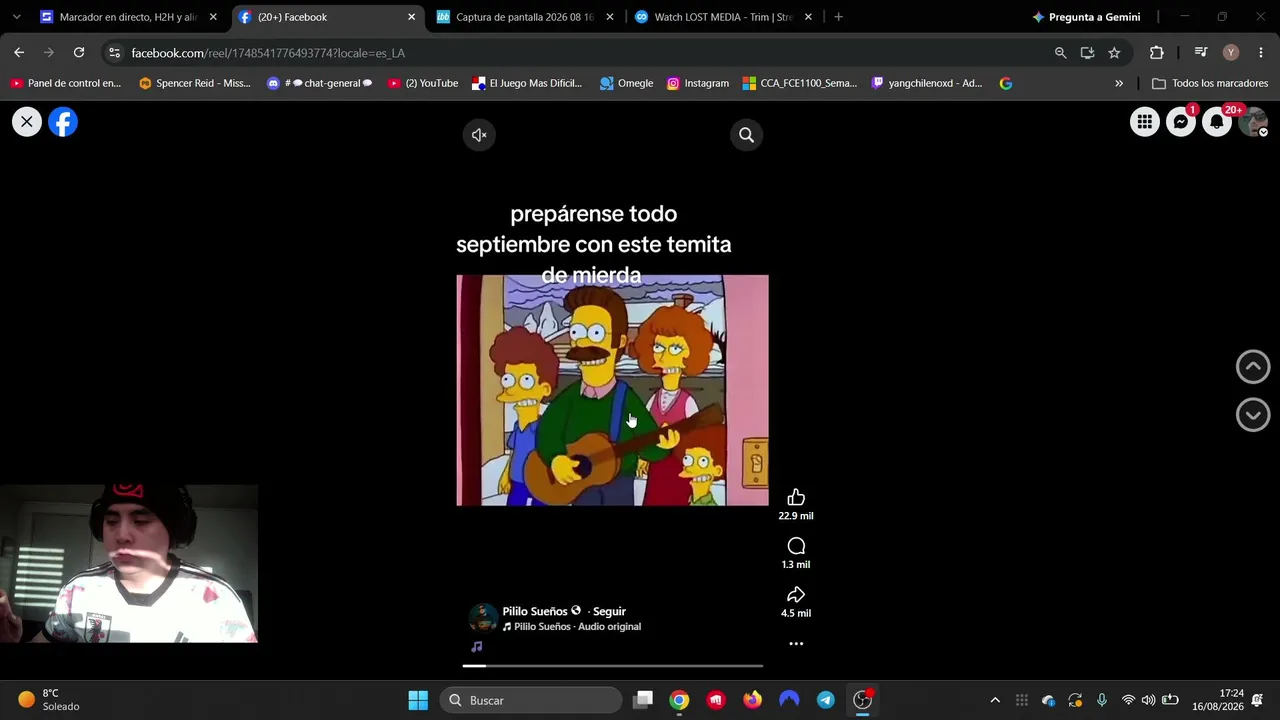1280x720 pixels.
Task: Select the (20+) Facebook tab
Action: 328,17
